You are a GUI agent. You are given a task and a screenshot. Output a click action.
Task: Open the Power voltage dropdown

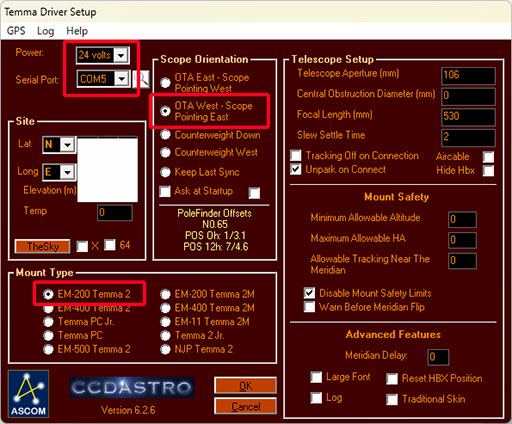click(x=121, y=55)
